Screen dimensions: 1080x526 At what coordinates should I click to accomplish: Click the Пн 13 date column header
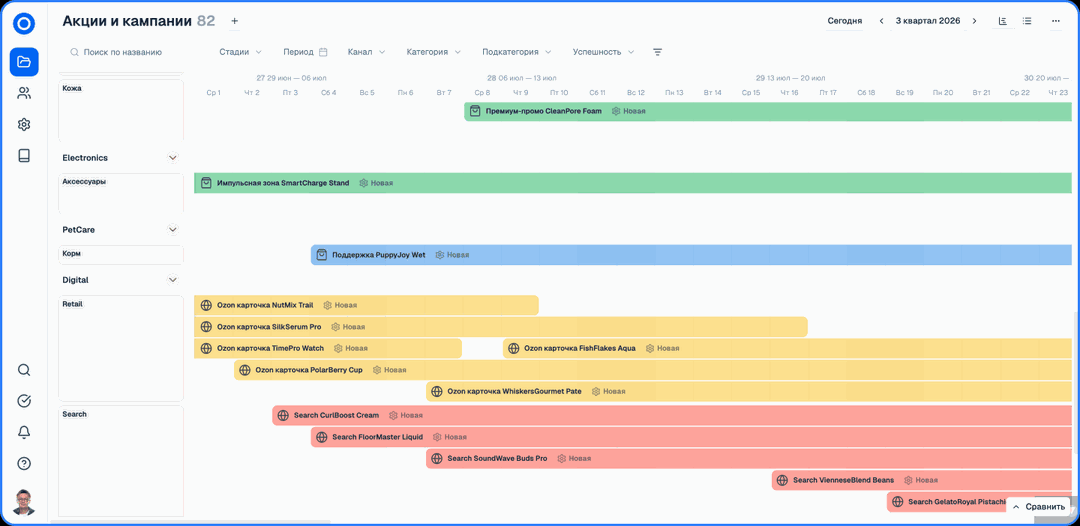point(674,92)
